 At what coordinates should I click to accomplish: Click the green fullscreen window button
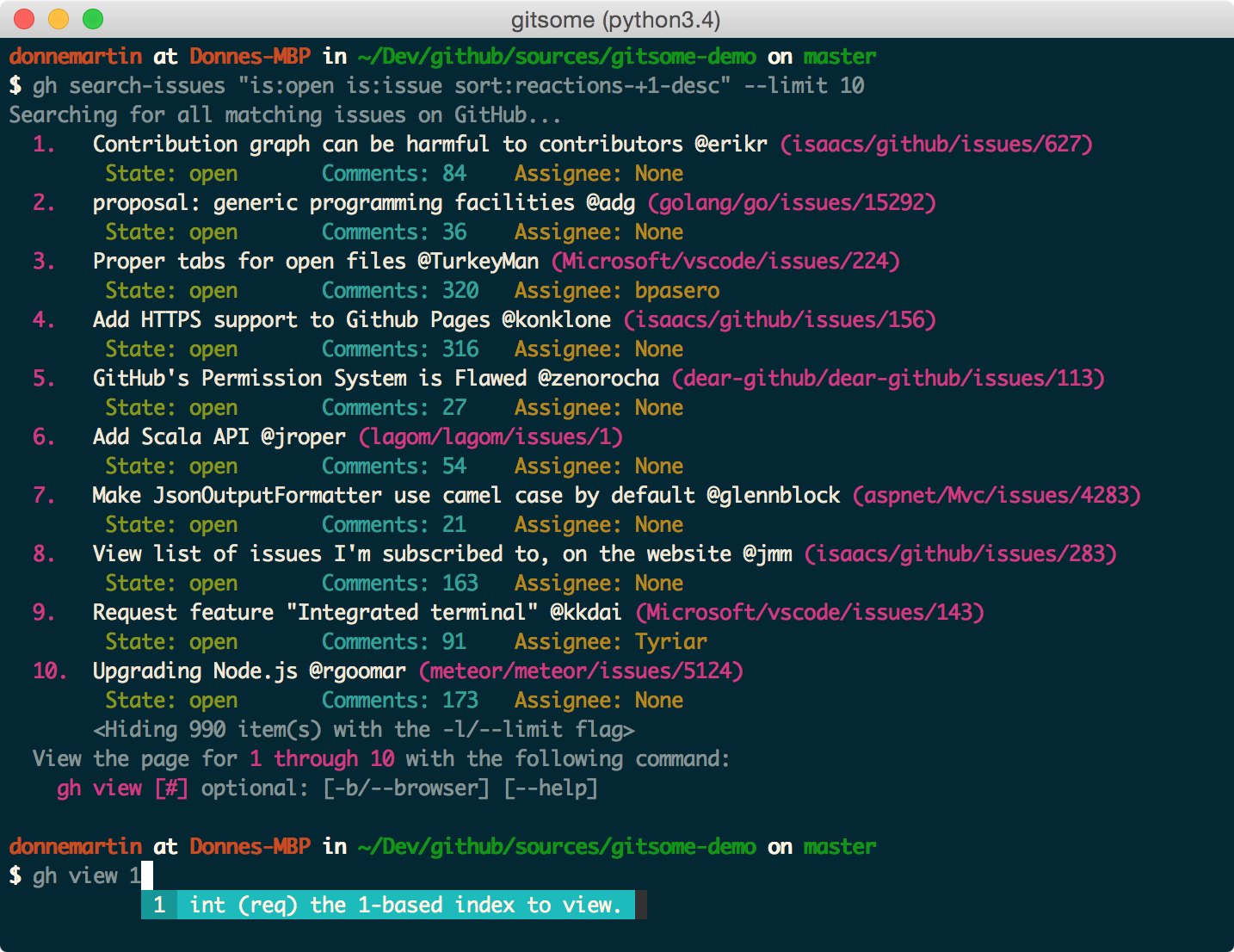tap(93, 19)
